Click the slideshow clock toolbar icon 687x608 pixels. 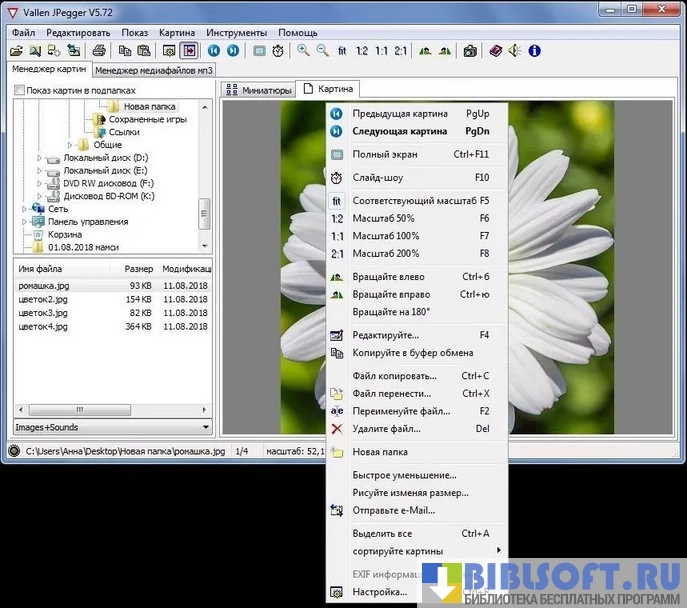pyautogui.click(x=278, y=51)
